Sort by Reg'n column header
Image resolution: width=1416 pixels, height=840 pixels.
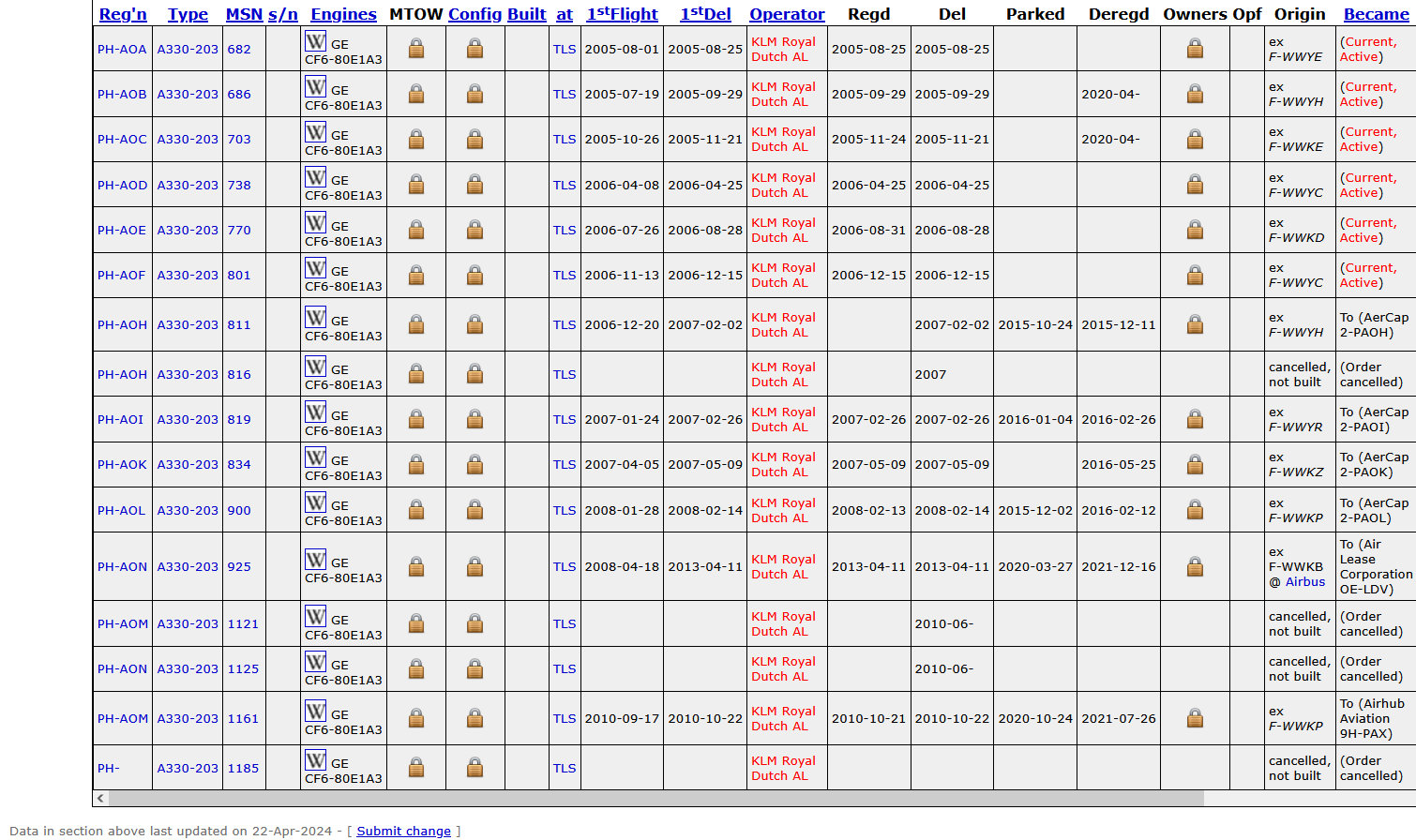tap(123, 14)
